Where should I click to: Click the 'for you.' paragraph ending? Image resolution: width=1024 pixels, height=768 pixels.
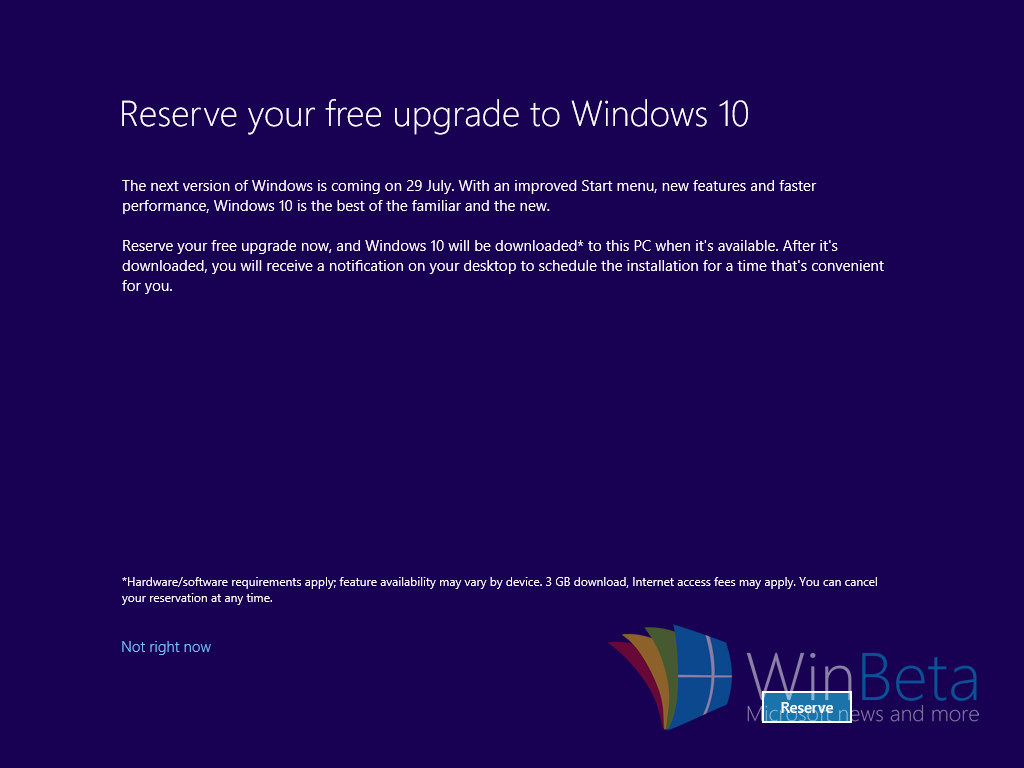(x=147, y=286)
